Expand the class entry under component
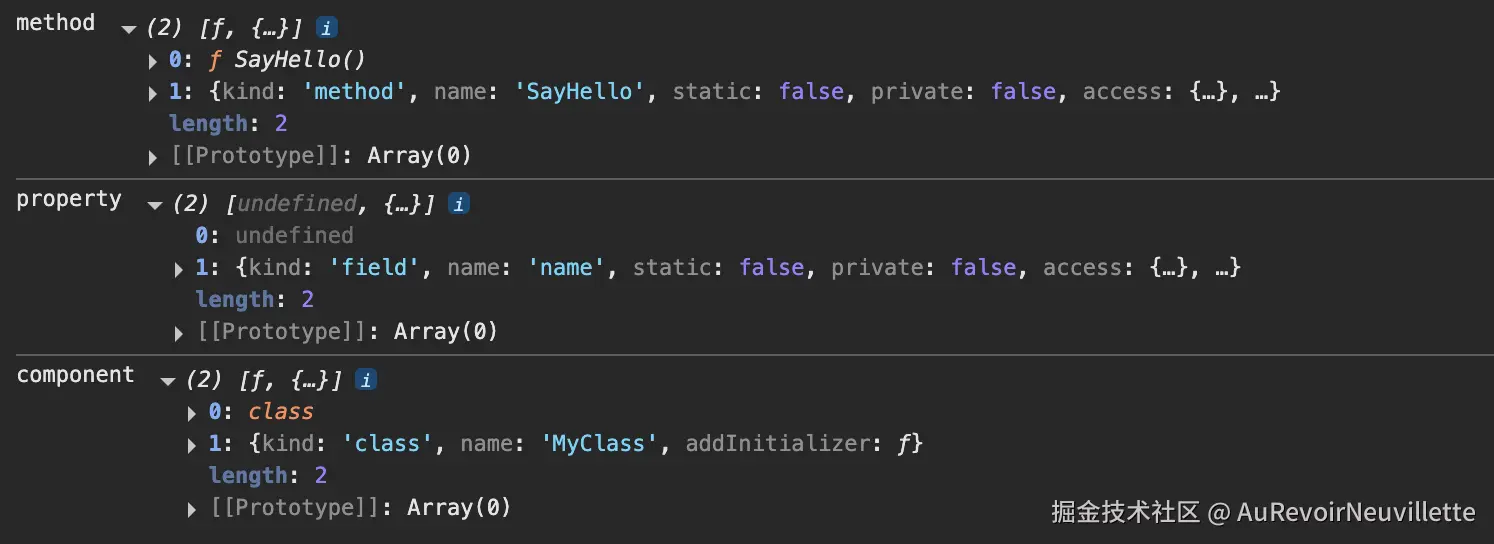 point(192,413)
